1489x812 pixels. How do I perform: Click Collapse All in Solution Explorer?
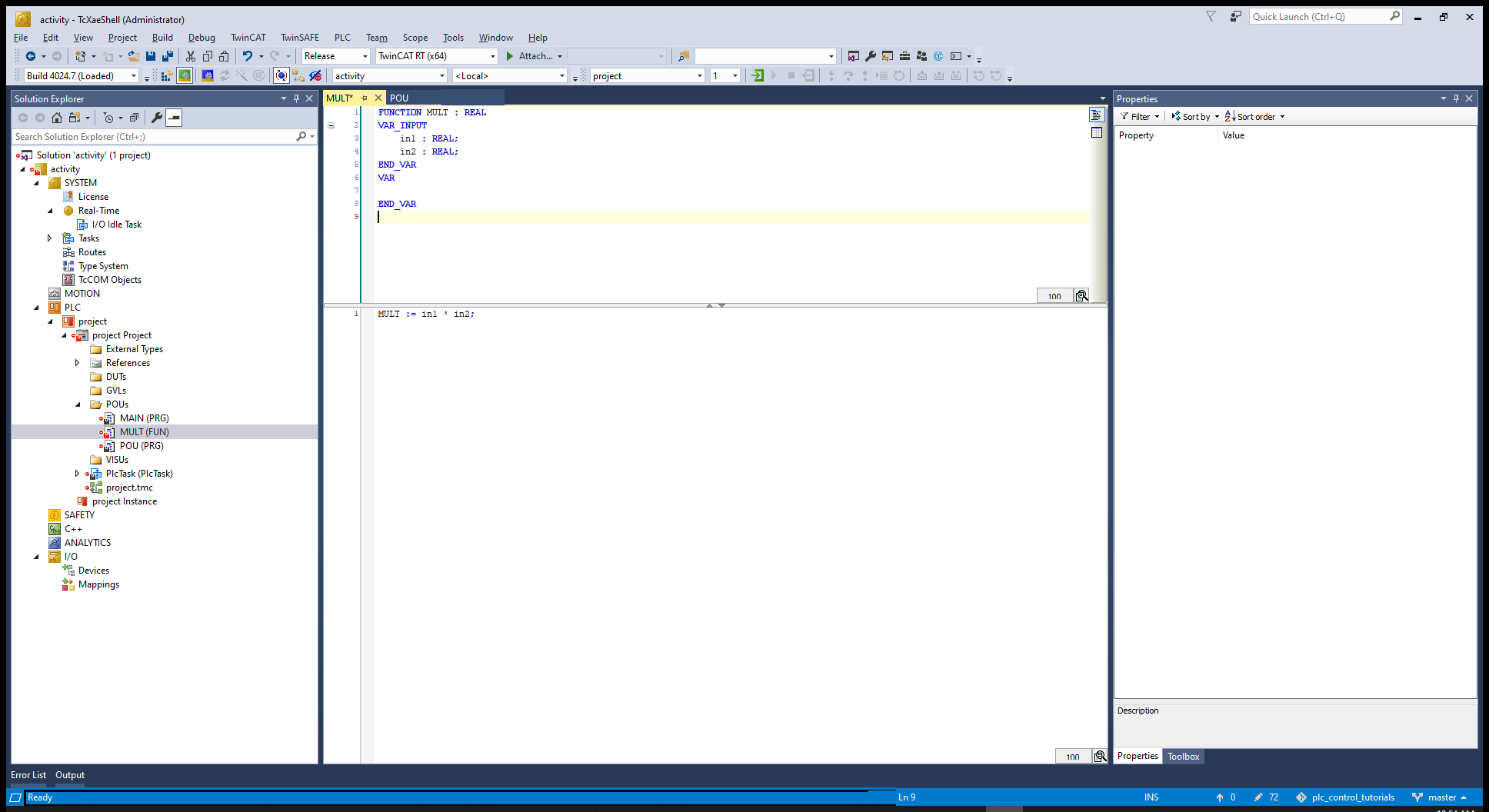point(134,118)
